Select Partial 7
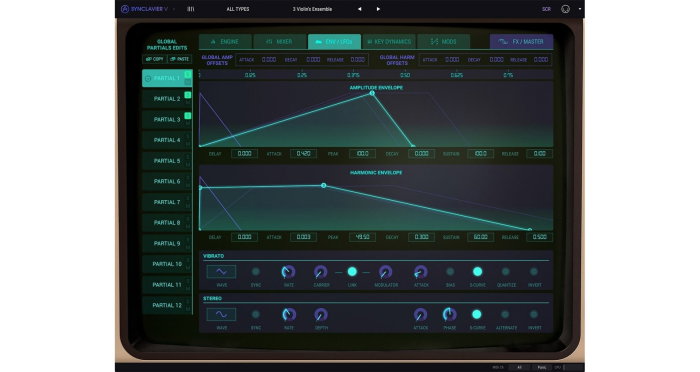The width and height of the screenshot is (700, 372). pyautogui.click(x=167, y=202)
